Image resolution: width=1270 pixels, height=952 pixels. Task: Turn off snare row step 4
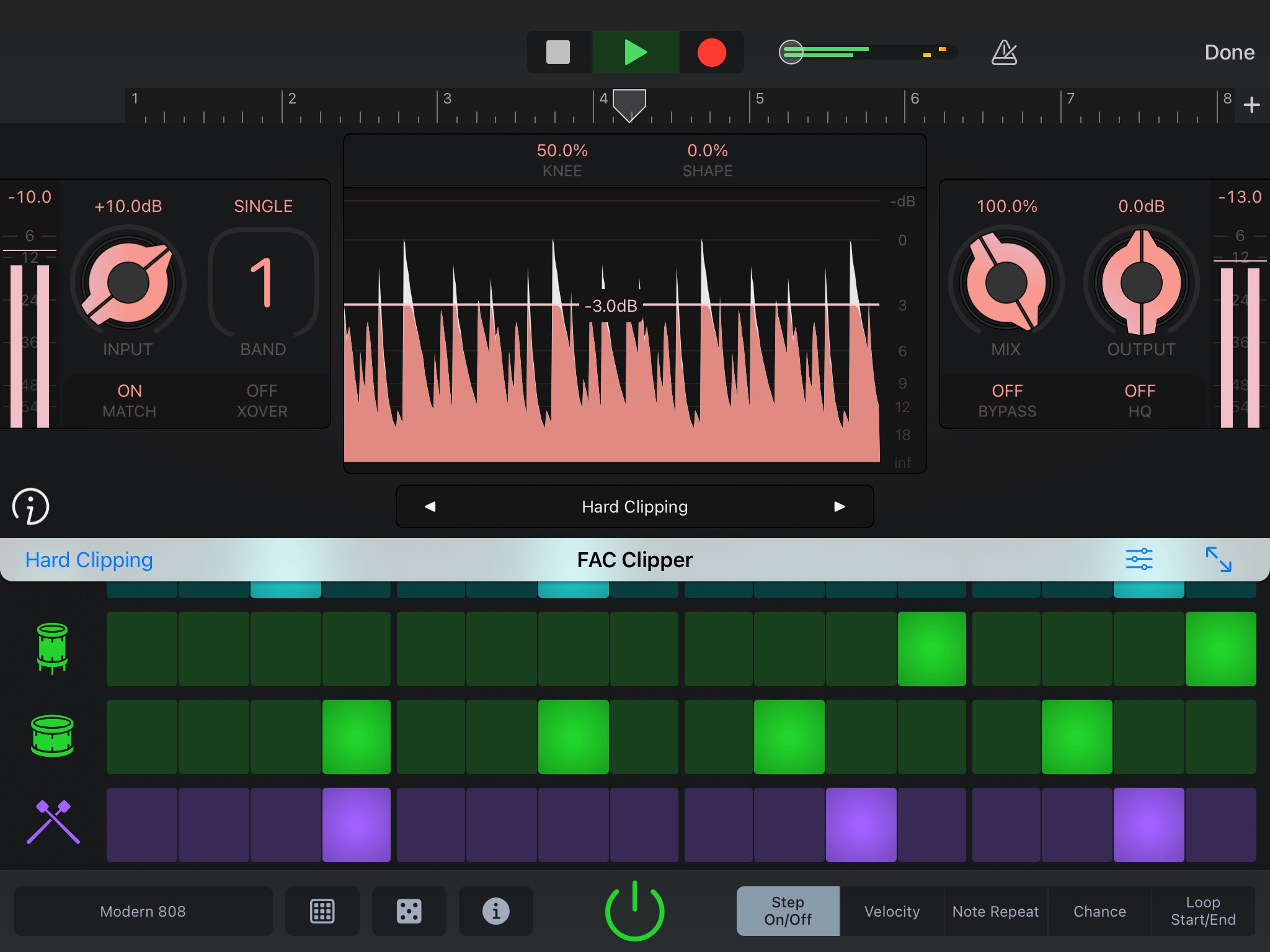[356, 736]
